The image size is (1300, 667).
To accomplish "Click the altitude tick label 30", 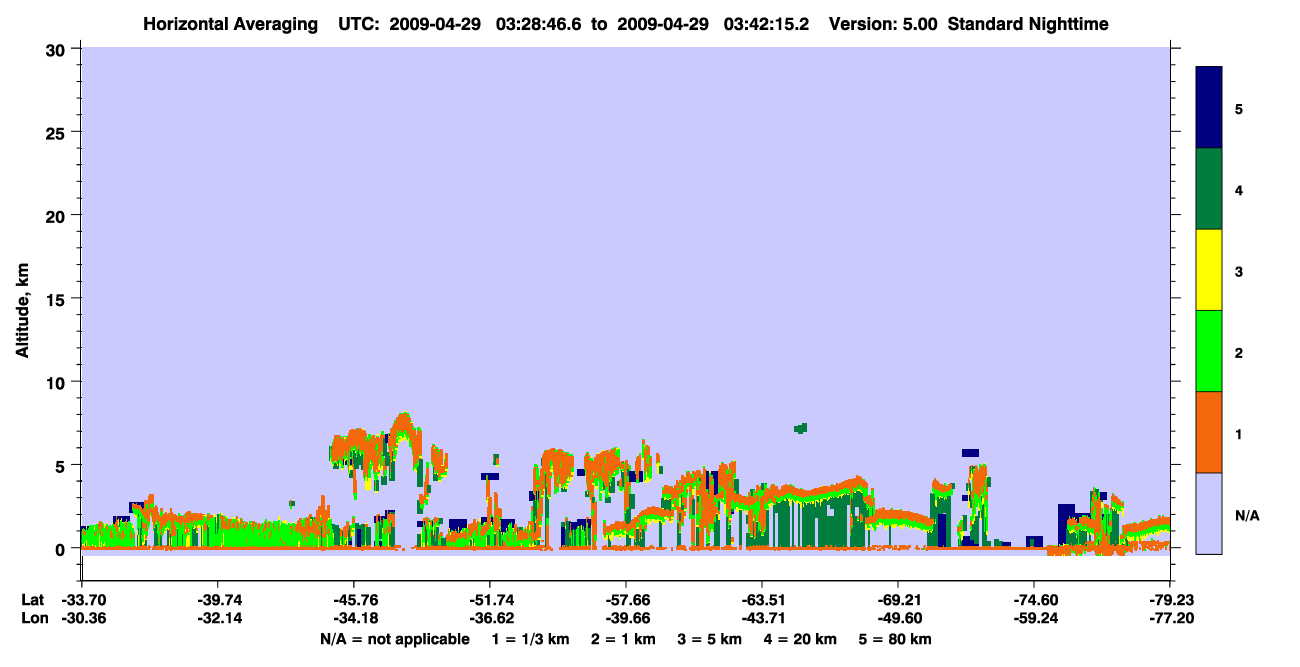I will pyautogui.click(x=58, y=49).
